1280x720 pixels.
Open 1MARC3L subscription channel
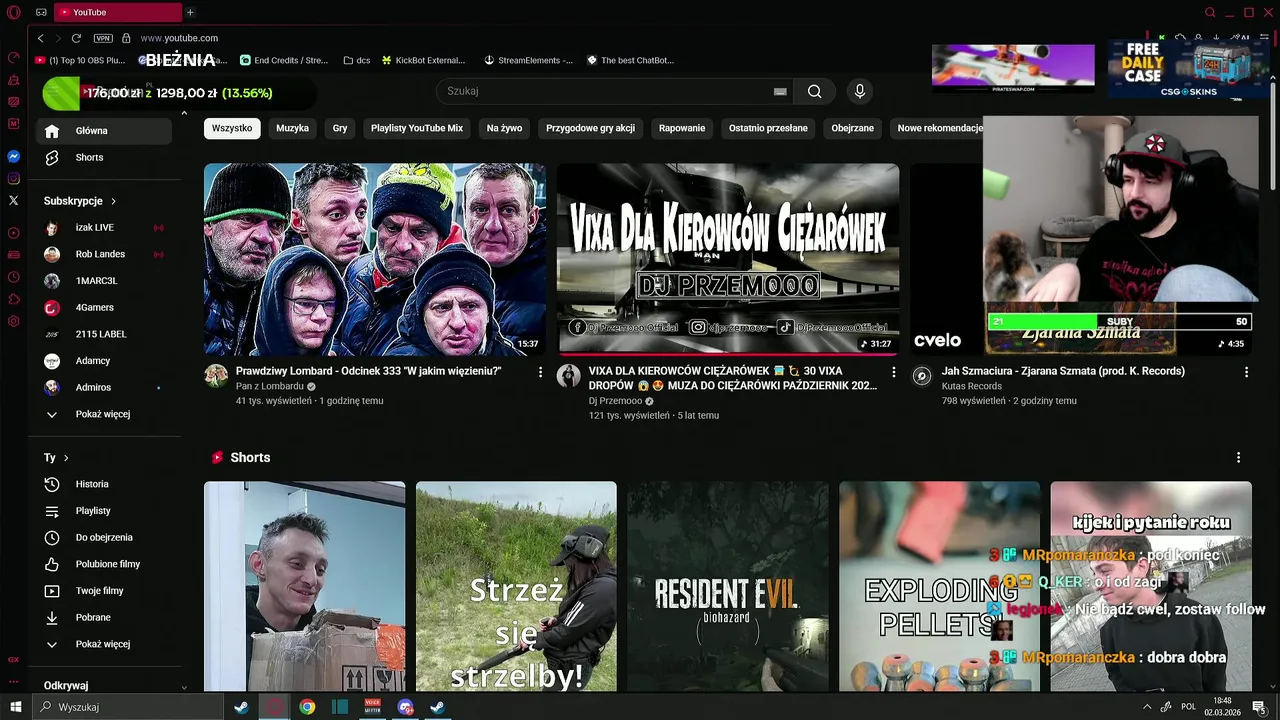coord(104,281)
